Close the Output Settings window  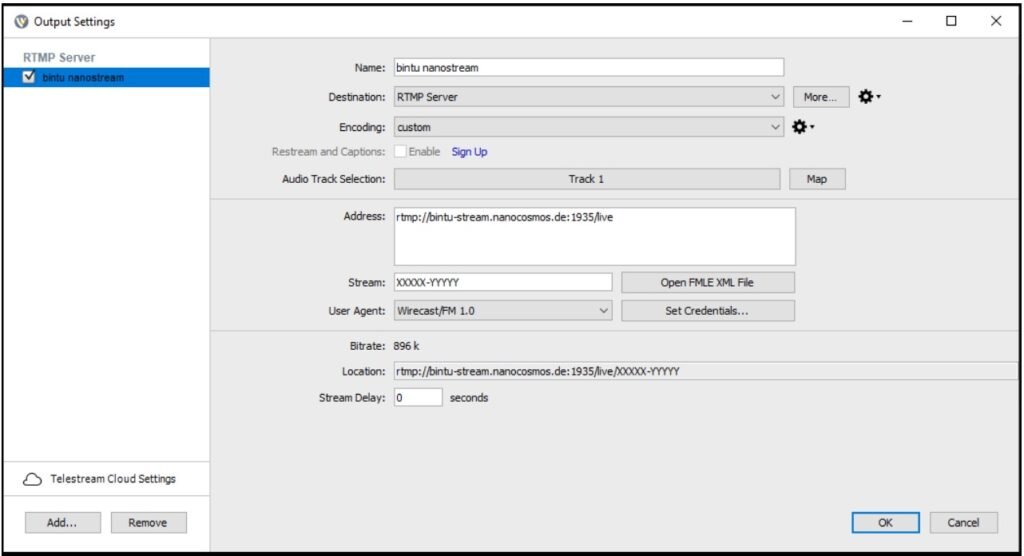coord(996,22)
